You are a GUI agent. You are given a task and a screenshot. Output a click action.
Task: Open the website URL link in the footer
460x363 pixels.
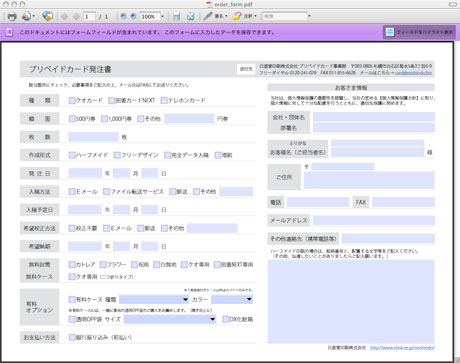coord(402,348)
